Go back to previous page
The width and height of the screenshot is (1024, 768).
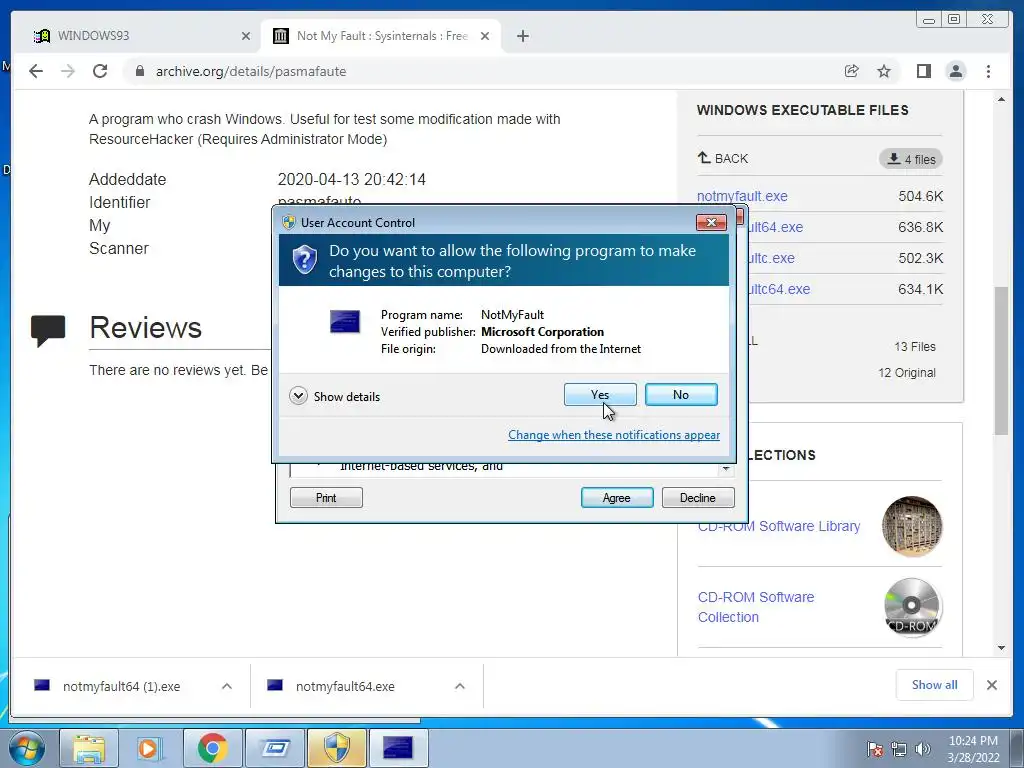pyautogui.click(x=36, y=71)
